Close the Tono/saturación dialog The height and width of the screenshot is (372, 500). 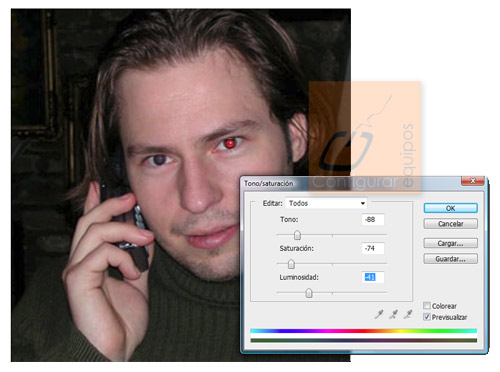(x=473, y=181)
